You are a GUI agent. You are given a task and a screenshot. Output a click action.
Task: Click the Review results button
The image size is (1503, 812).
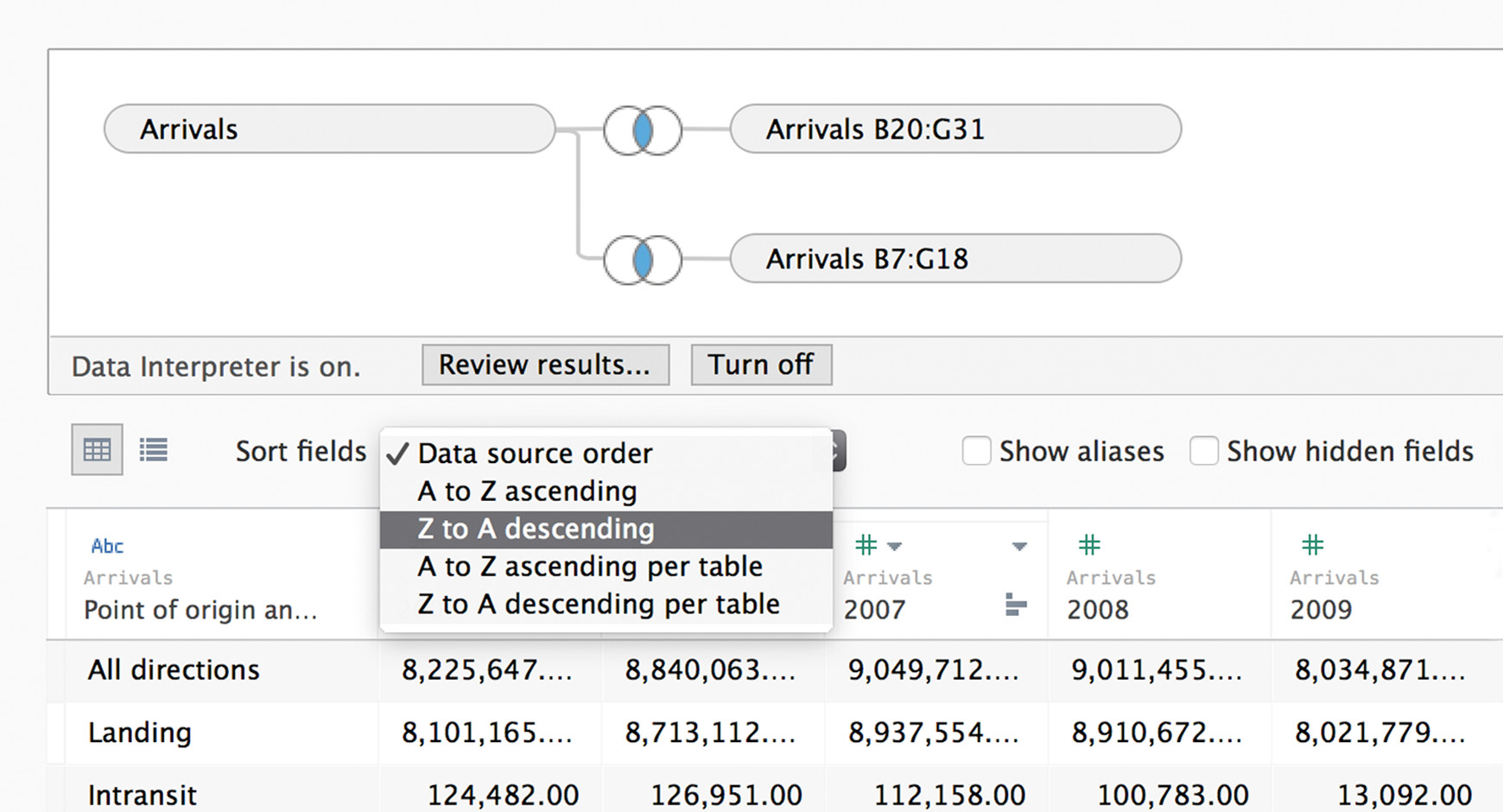545,365
